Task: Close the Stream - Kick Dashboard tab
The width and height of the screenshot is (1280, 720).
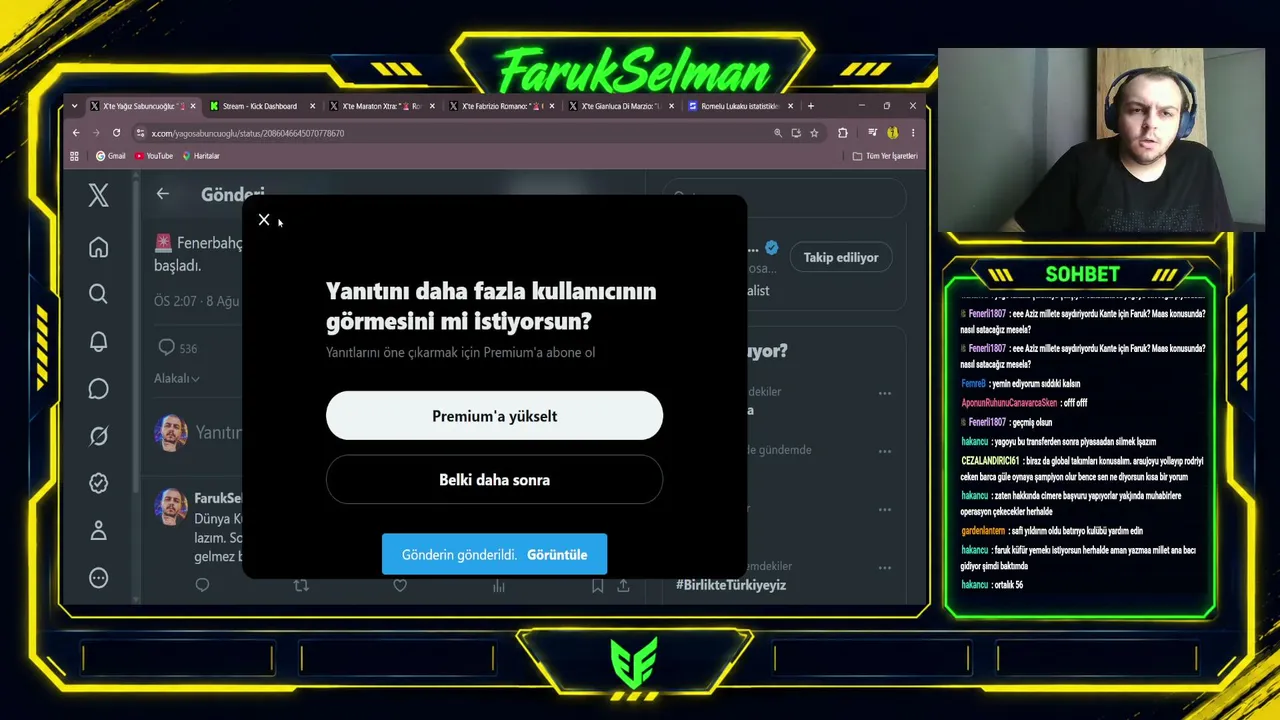Action: (x=312, y=106)
